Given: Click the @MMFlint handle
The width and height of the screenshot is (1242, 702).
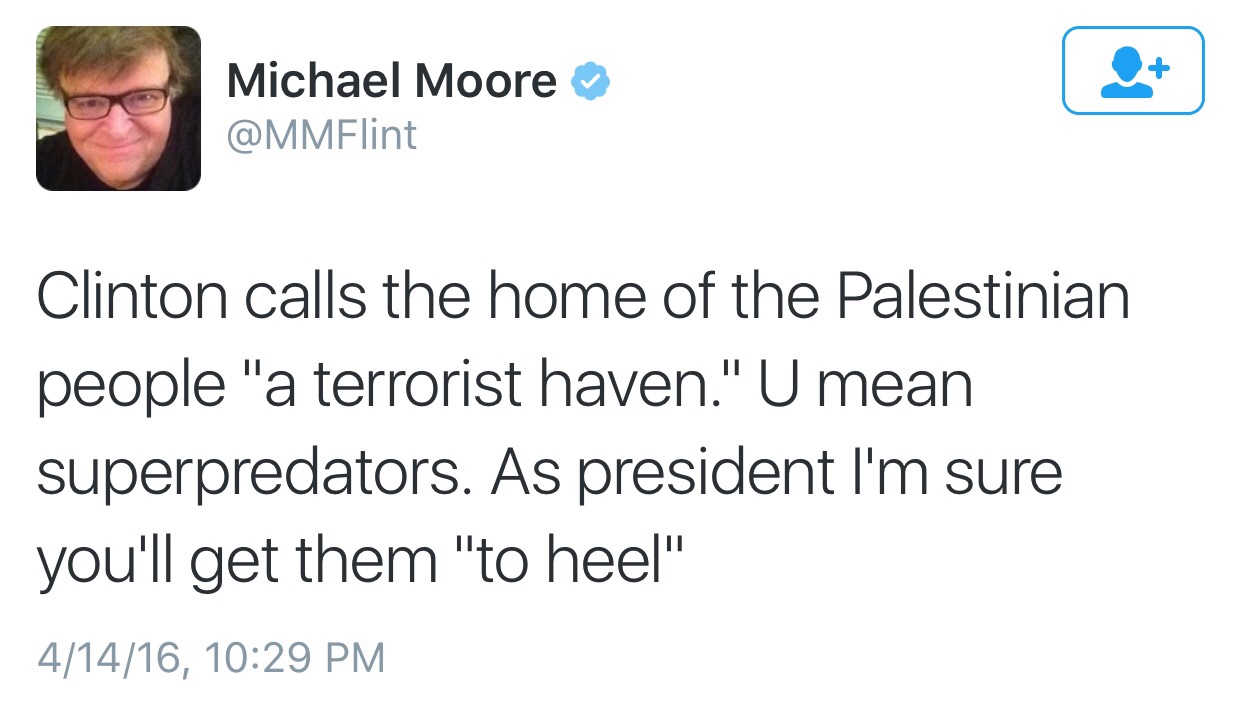Looking at the screenshot, I should tap(321, 135).
